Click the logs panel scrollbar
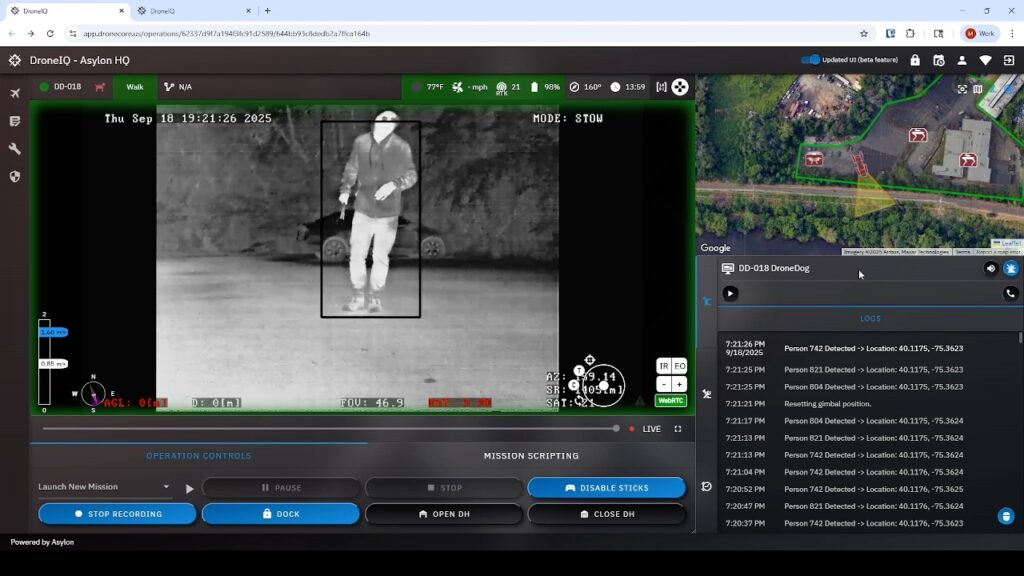This screenshot has height=576, width=1024. coord(1020,338)
